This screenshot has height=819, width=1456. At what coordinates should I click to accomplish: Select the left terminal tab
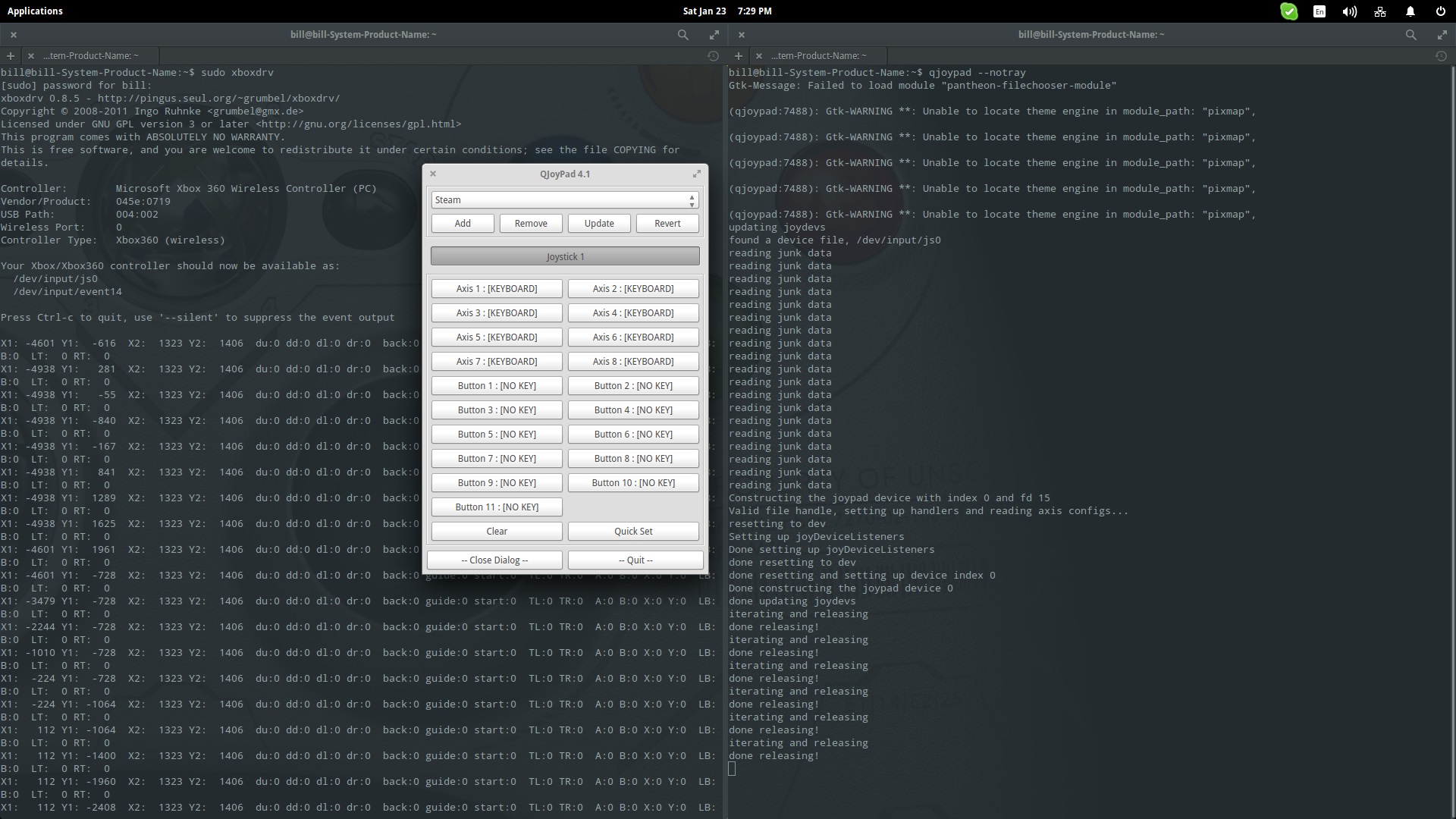[91, 55]
